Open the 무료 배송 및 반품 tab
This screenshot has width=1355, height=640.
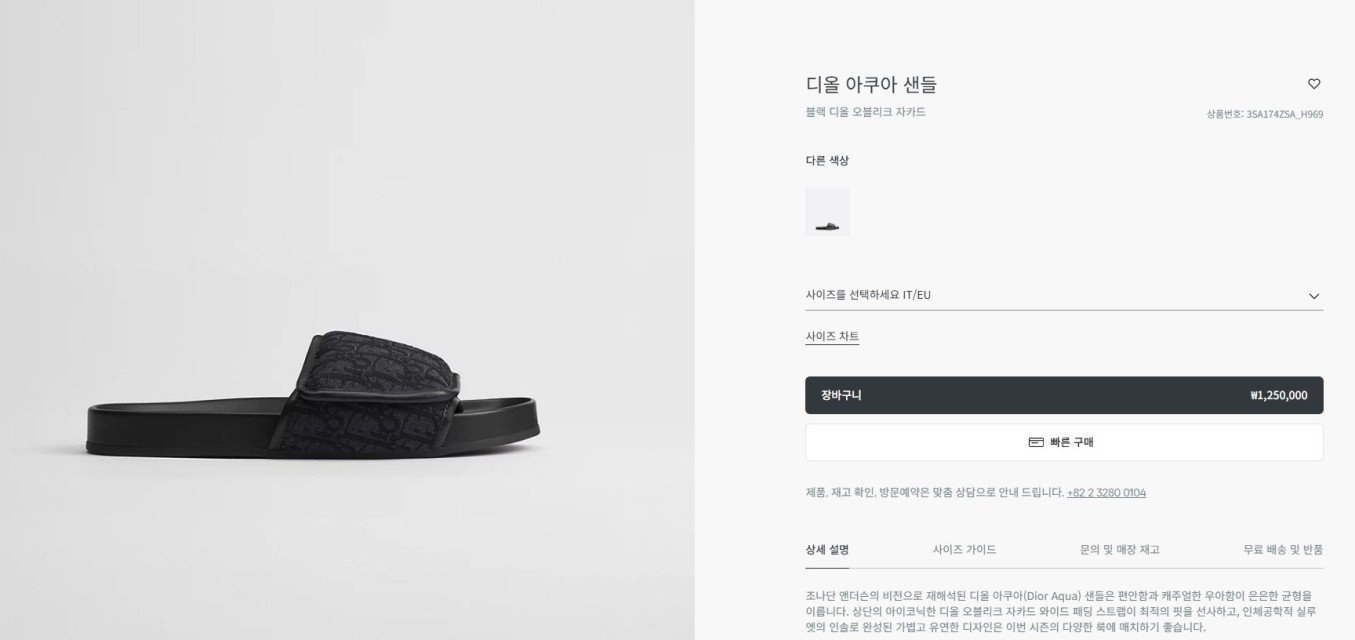point(1283,550)
